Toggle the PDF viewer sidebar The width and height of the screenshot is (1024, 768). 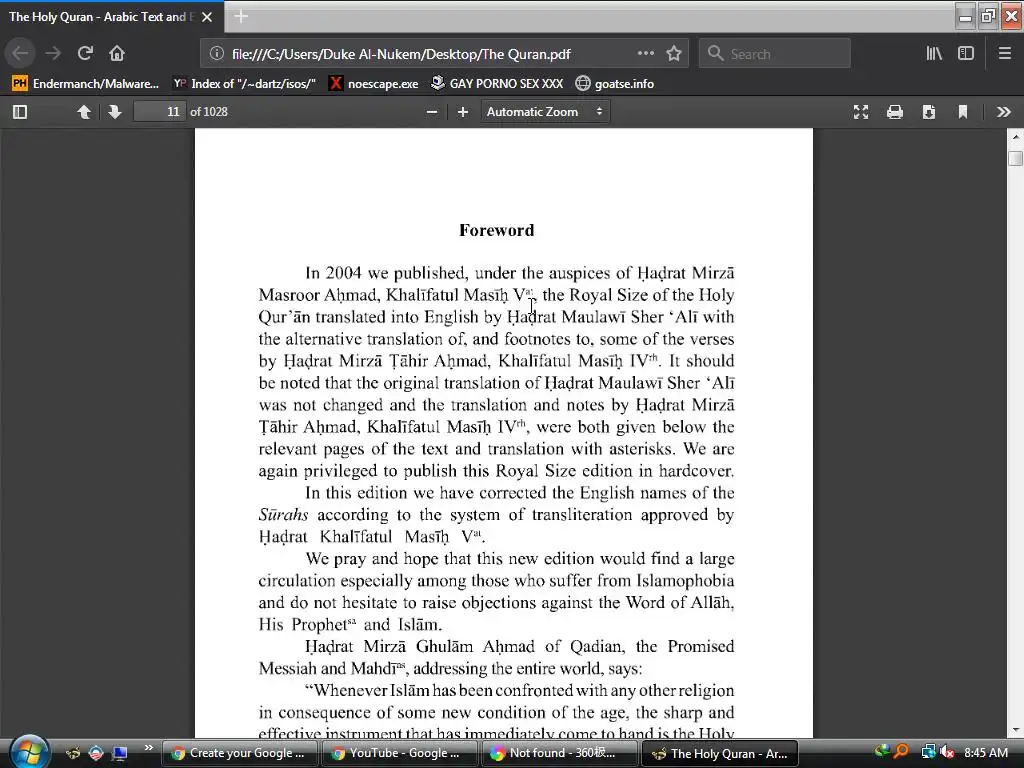point(20,112)
